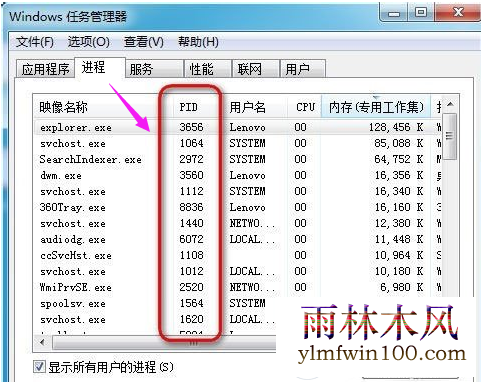Image resolution: width=481 pixels, height=382 pixels.
Task: Maximize the Task Manager window
Action: tap(421, 12)
